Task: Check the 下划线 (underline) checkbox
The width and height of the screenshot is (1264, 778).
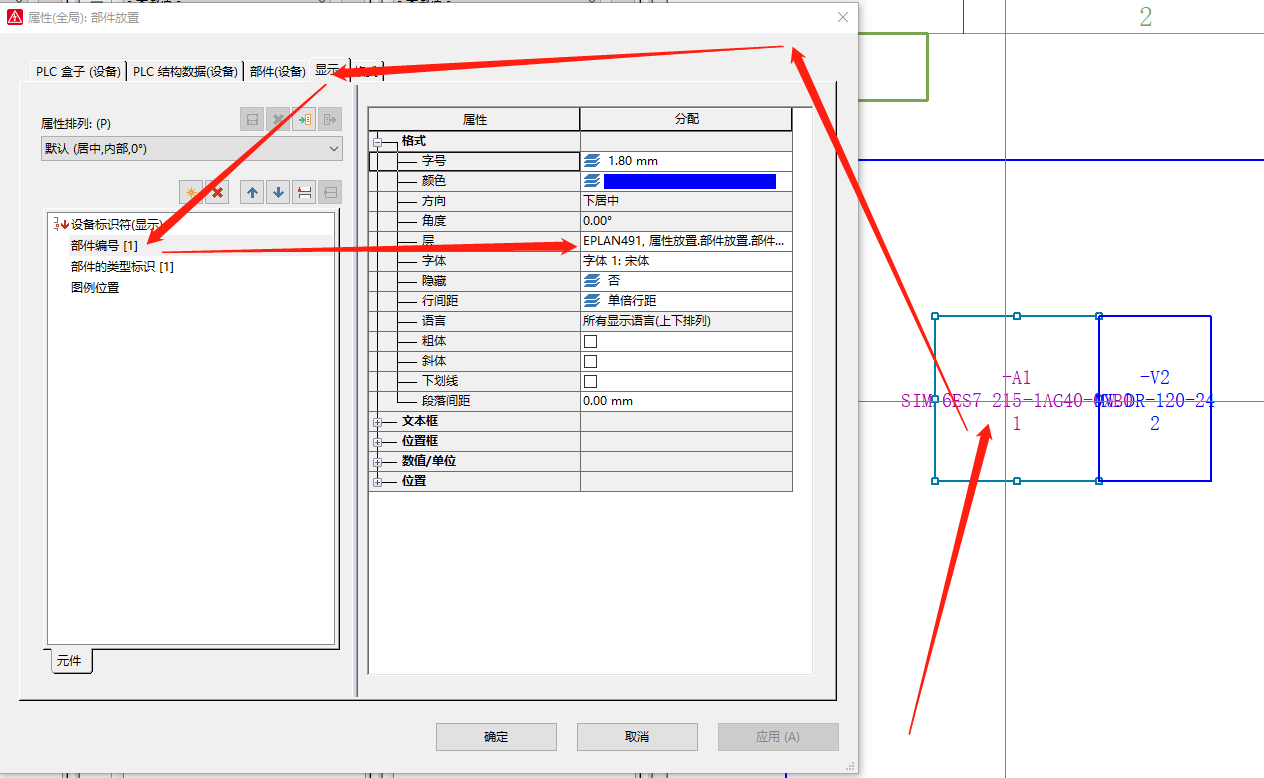Action: [590, 381]
